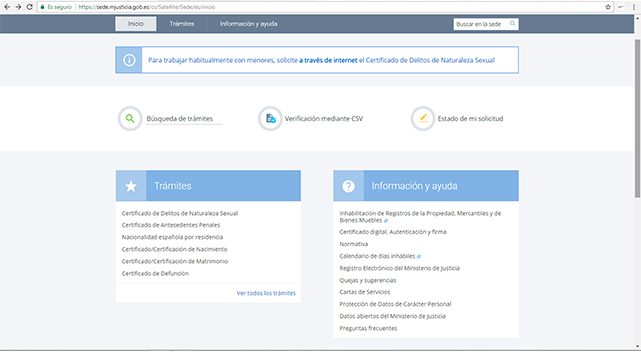Open Calendario de días inhábiles

tap(377, 256)
